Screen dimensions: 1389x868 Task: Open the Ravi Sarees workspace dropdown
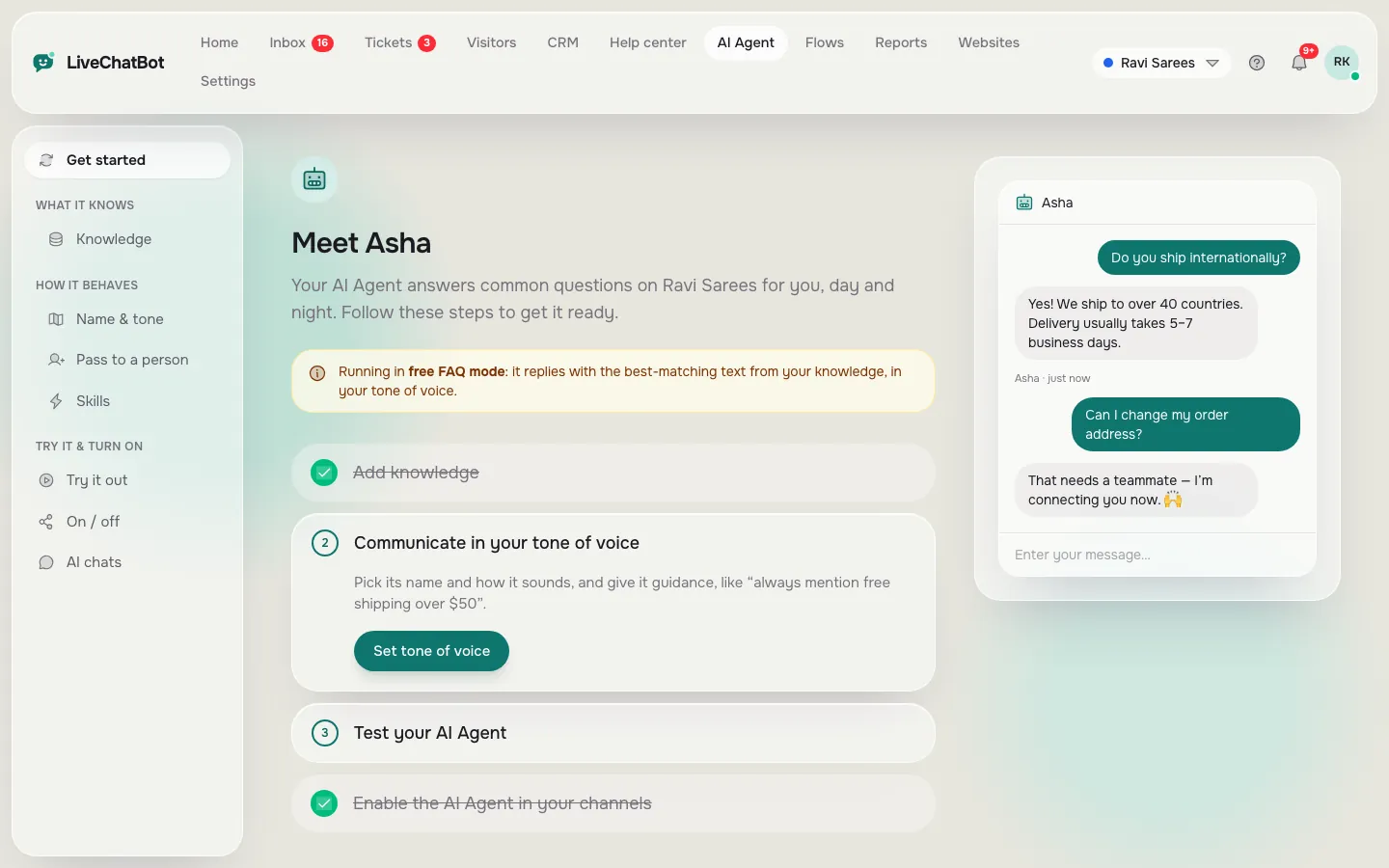pos(1161,63)
